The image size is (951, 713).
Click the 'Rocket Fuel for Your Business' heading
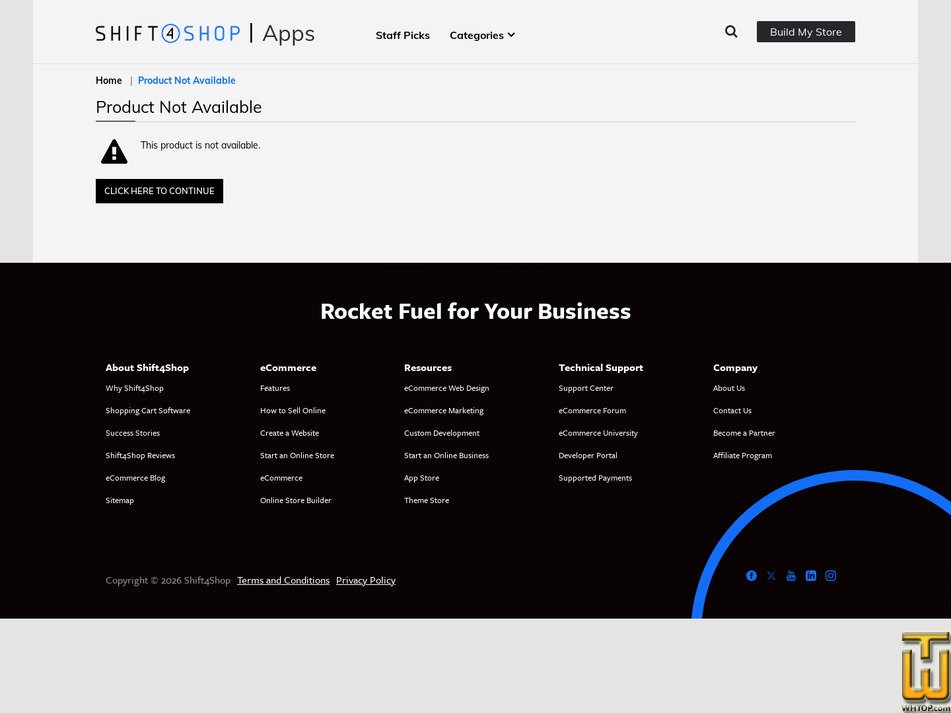tap(476, 311)
